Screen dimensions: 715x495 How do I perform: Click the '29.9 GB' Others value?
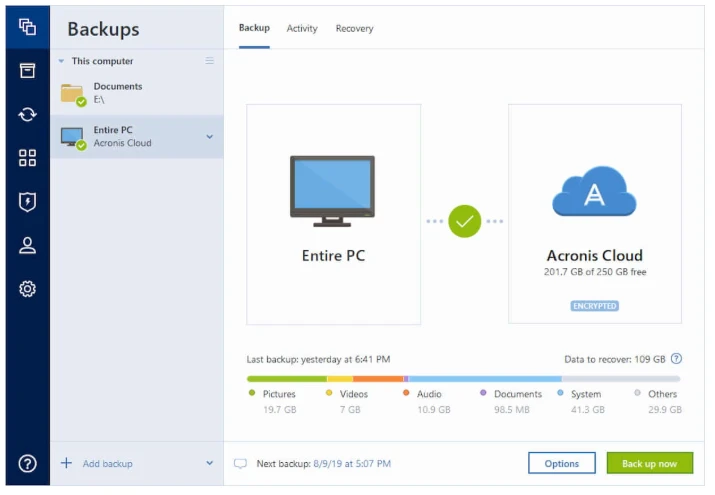[x=665, y=409]
